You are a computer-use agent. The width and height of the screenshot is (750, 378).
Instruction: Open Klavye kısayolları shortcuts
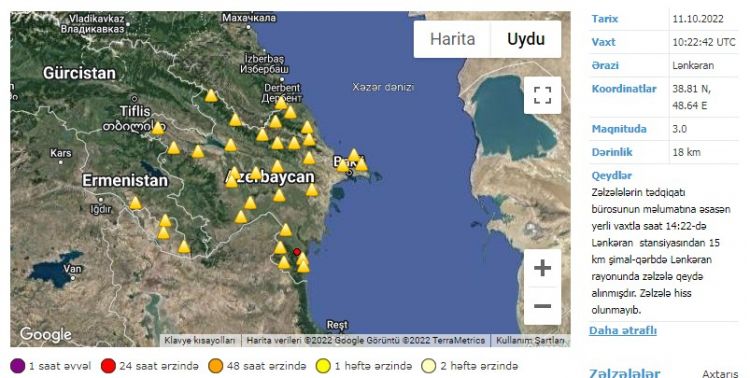pyautogui.click(x=200, y=341)
